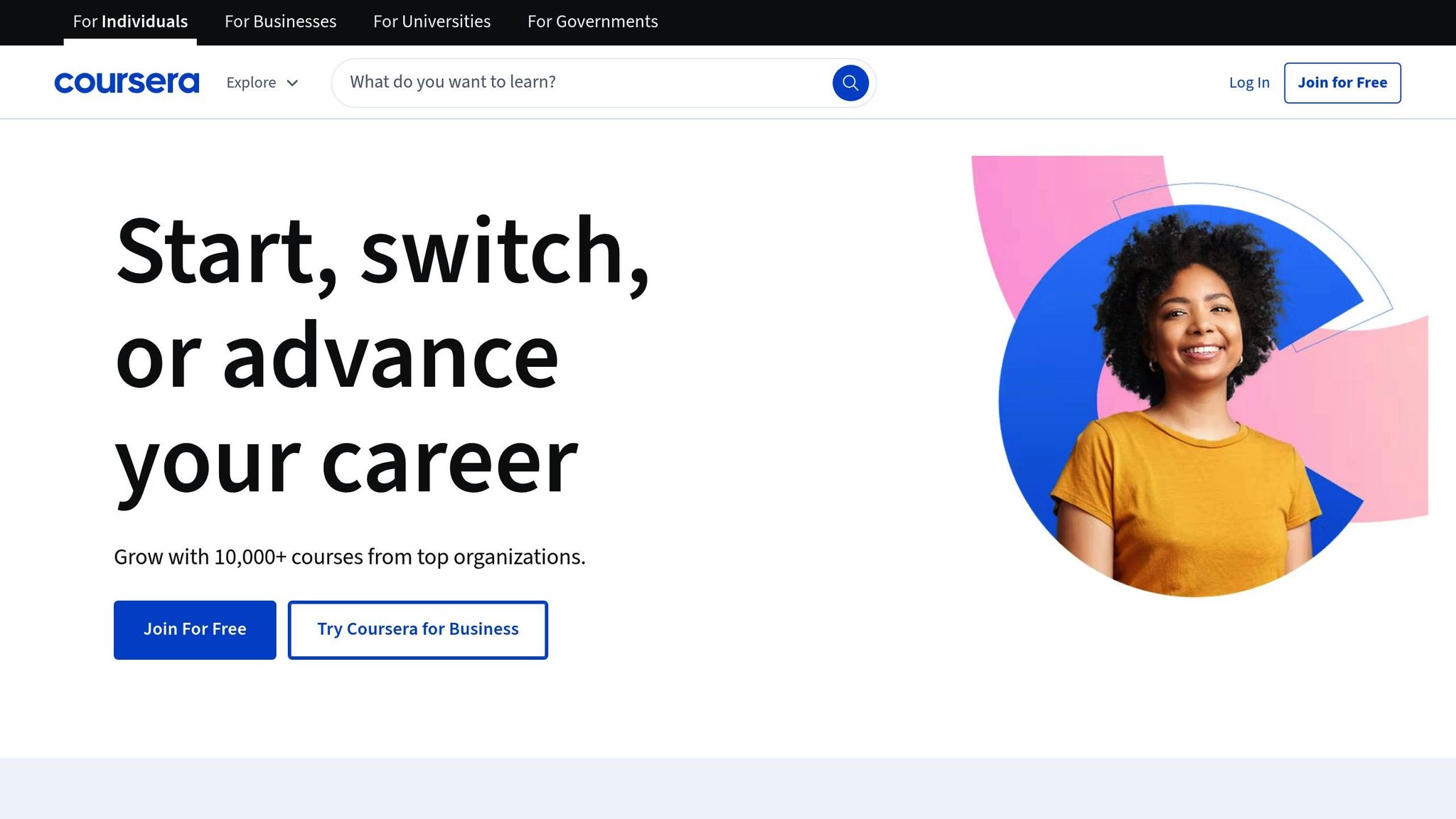Click the blue search magnifier icon
1456x819 pixels.
850,82
